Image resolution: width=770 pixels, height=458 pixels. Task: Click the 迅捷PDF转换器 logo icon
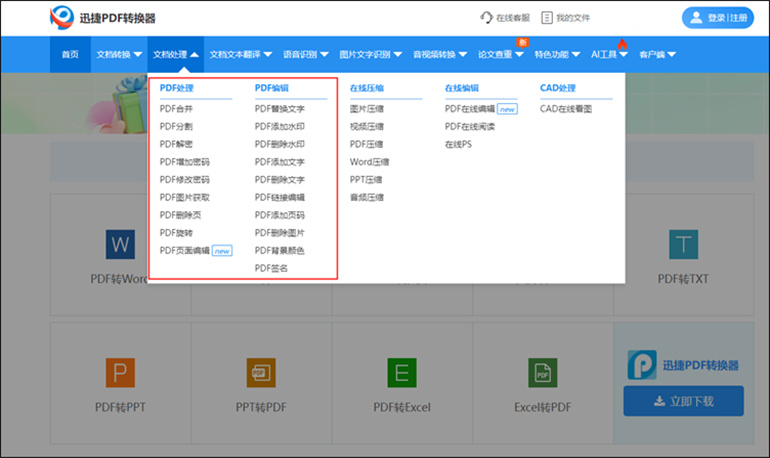click(x=62, y=18)
